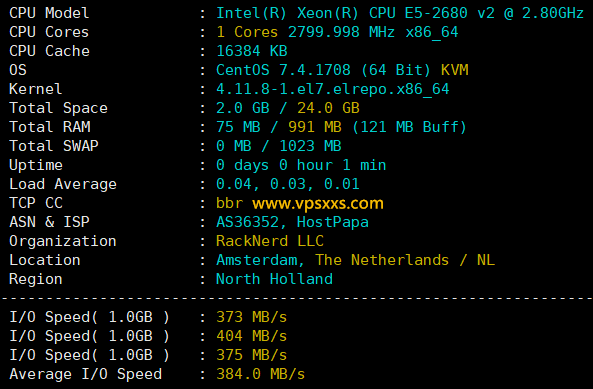
Task: Click the '0 days 0 hour 1 min' uptime
Action: pyautogui.click(x=301, y=166)
